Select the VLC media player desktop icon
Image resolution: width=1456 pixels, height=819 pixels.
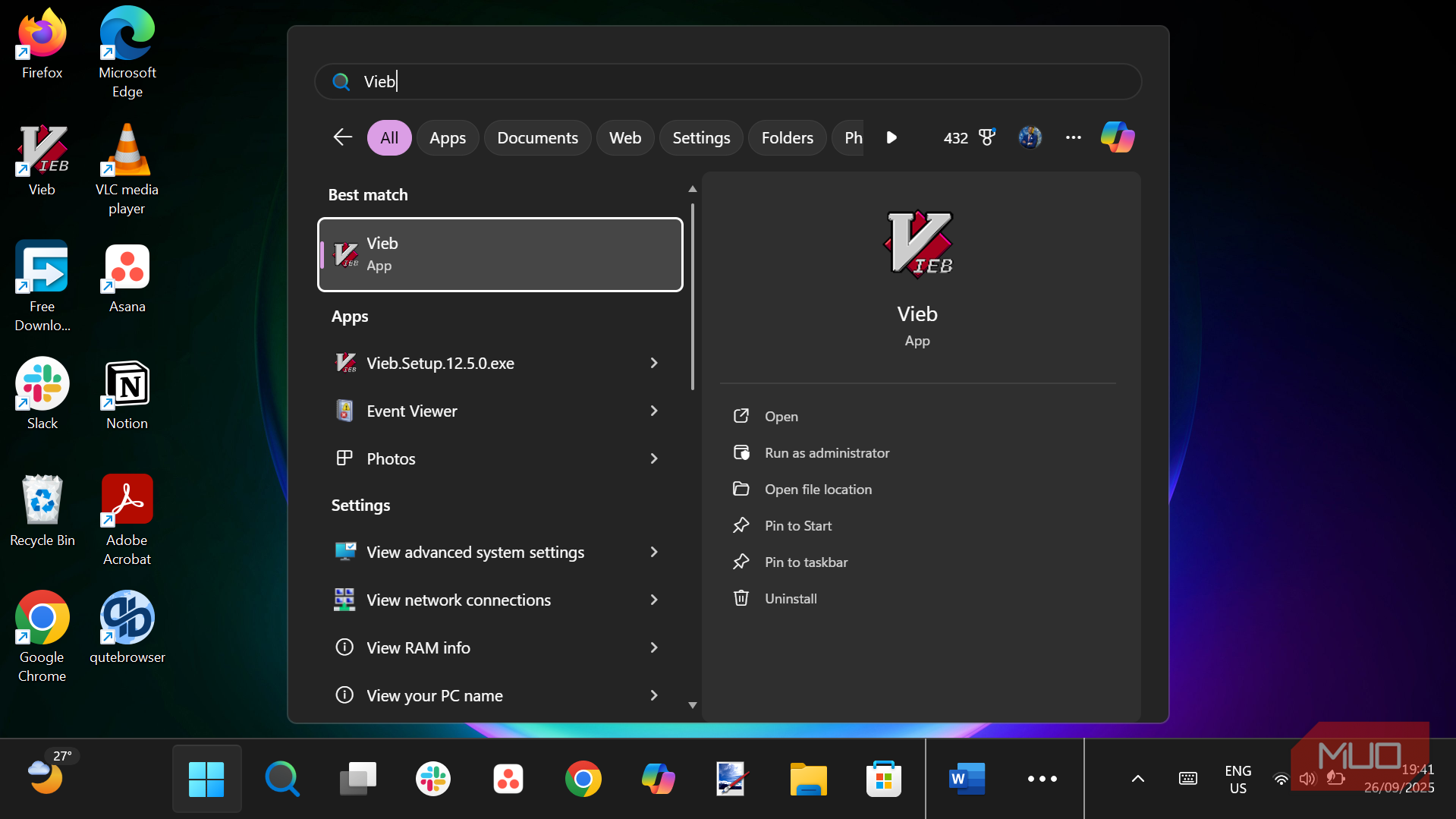(127, 170)
